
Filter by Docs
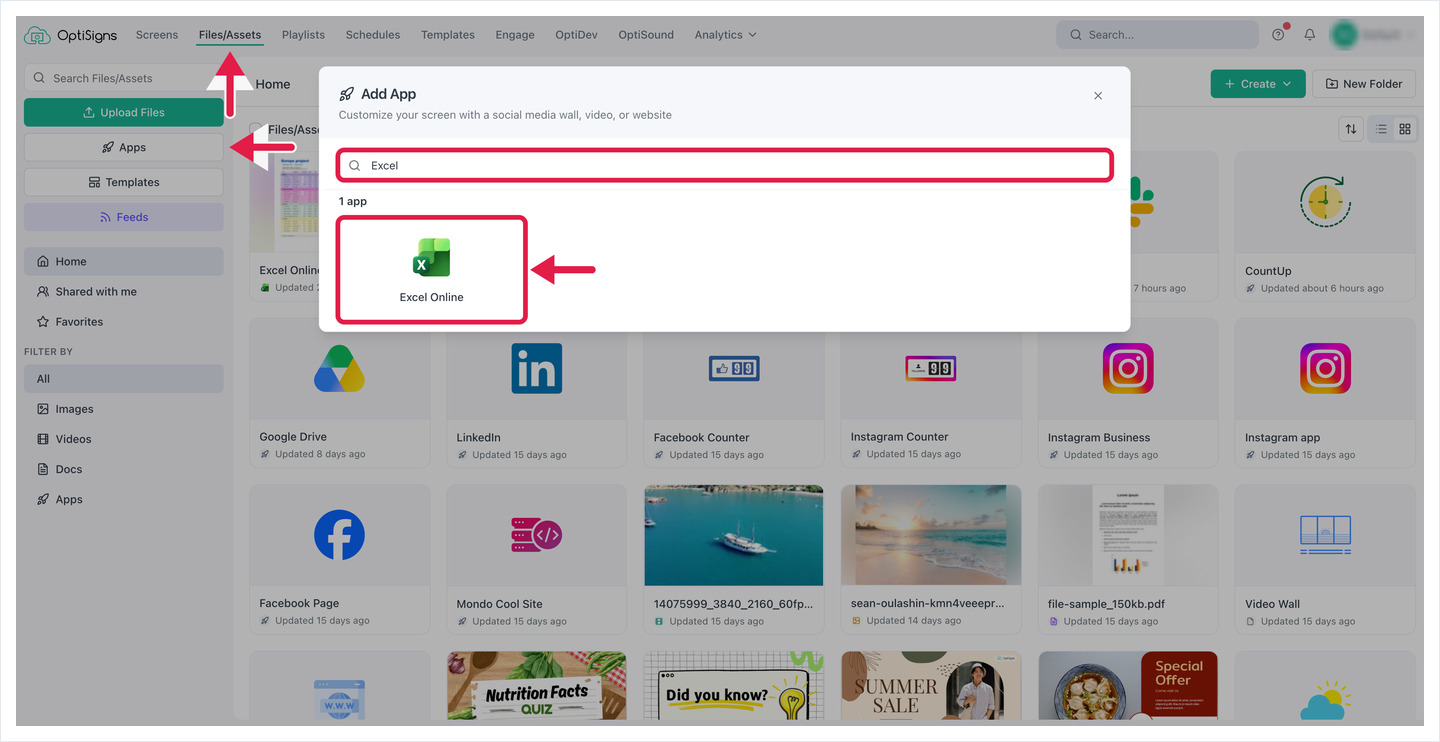(x=124, y=469)
